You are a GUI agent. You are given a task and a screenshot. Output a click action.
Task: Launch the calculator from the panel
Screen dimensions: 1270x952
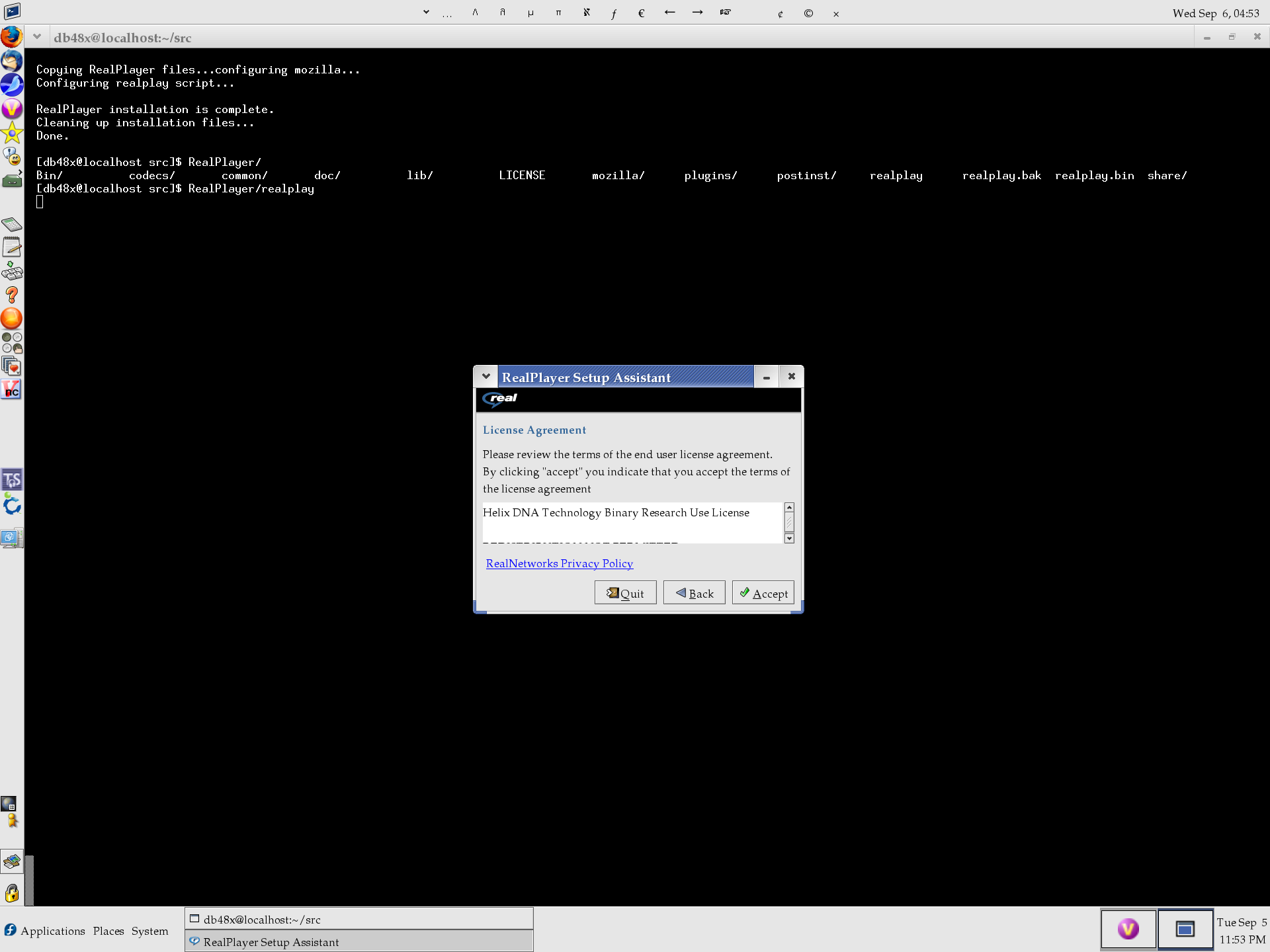coord(12,225)
